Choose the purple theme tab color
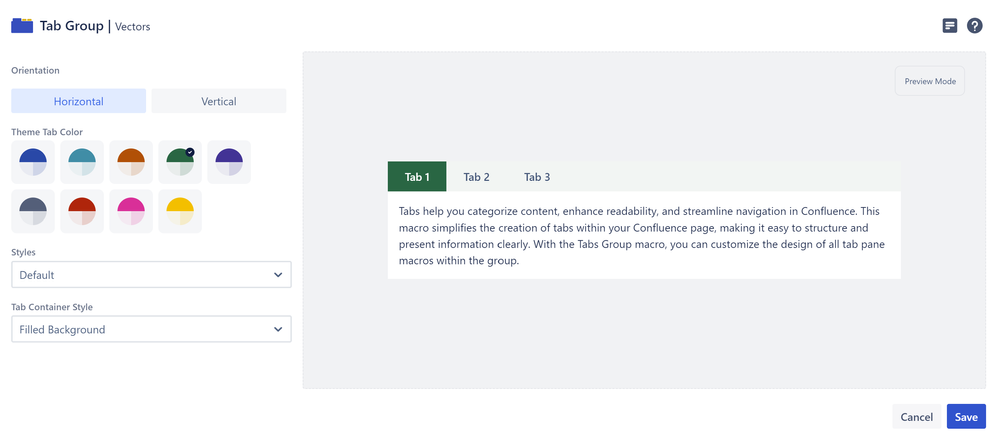 coord(229,162)
